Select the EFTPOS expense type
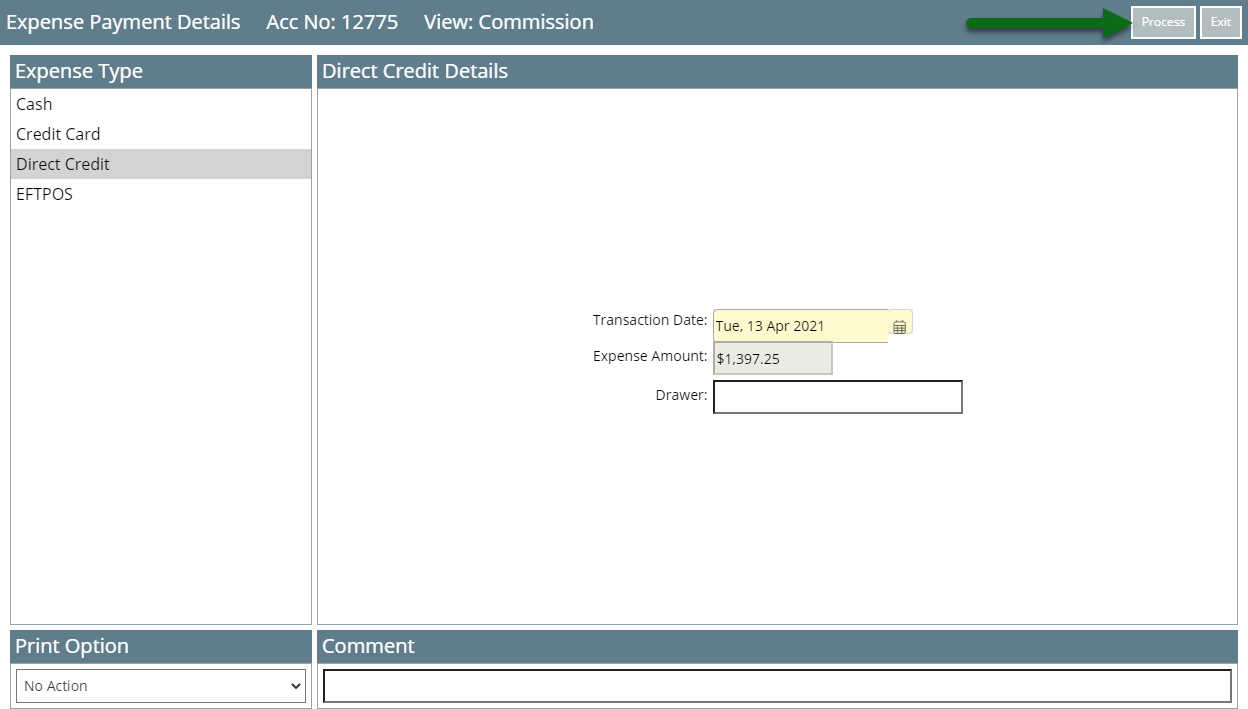The height and width of the screenshot is (709, 1248). pyautogui.click(x=161, y=194)
